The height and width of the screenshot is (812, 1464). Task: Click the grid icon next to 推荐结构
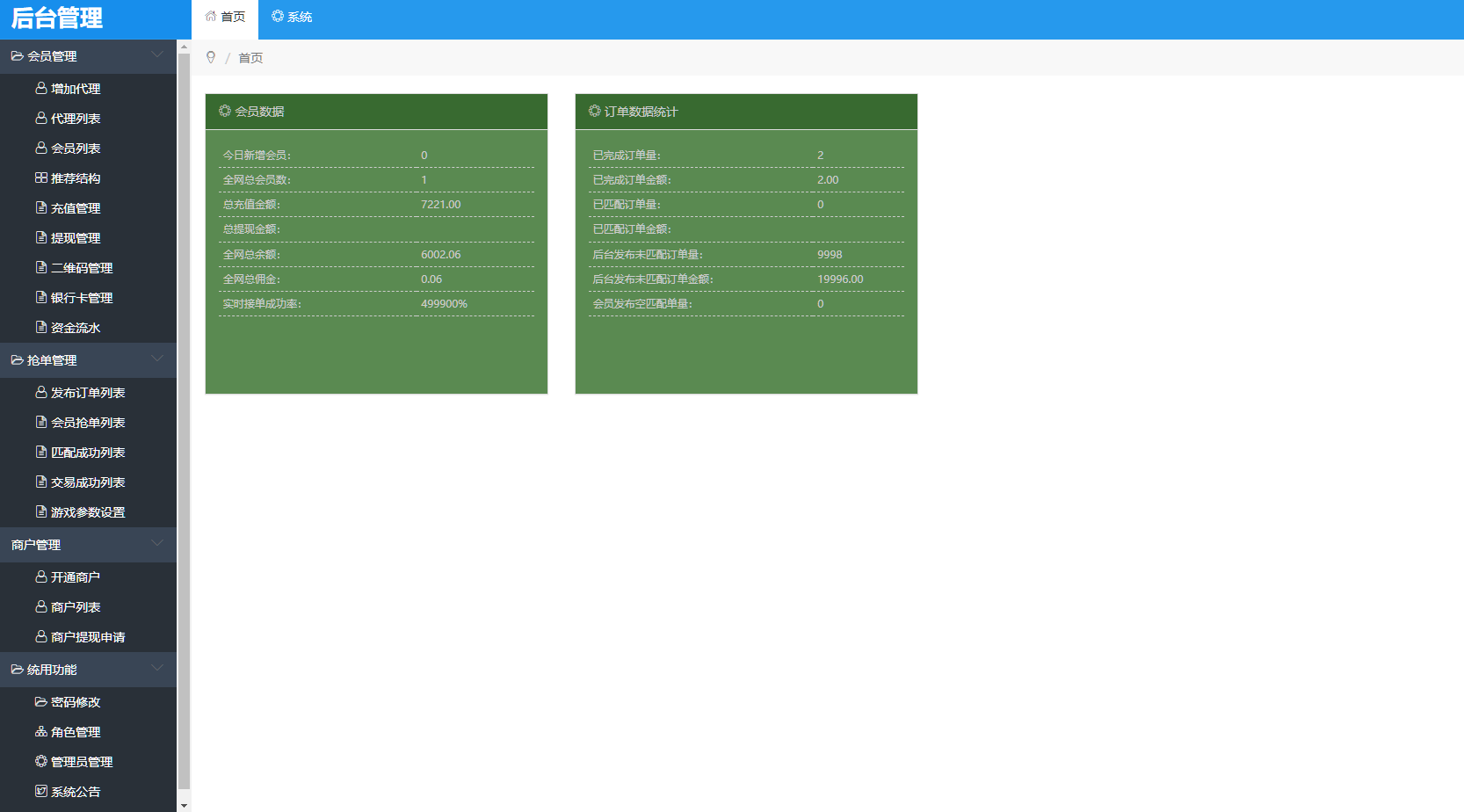(x=40, y=178)
